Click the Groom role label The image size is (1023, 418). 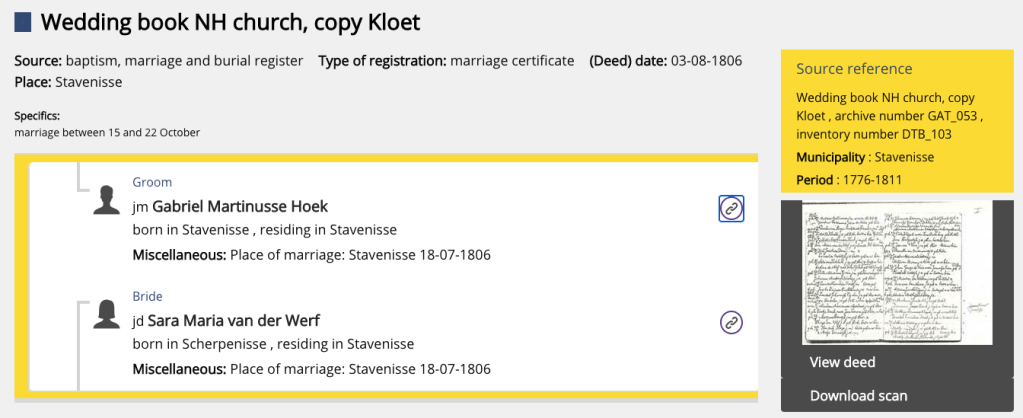pyautogui.click(x=152, y=182)
